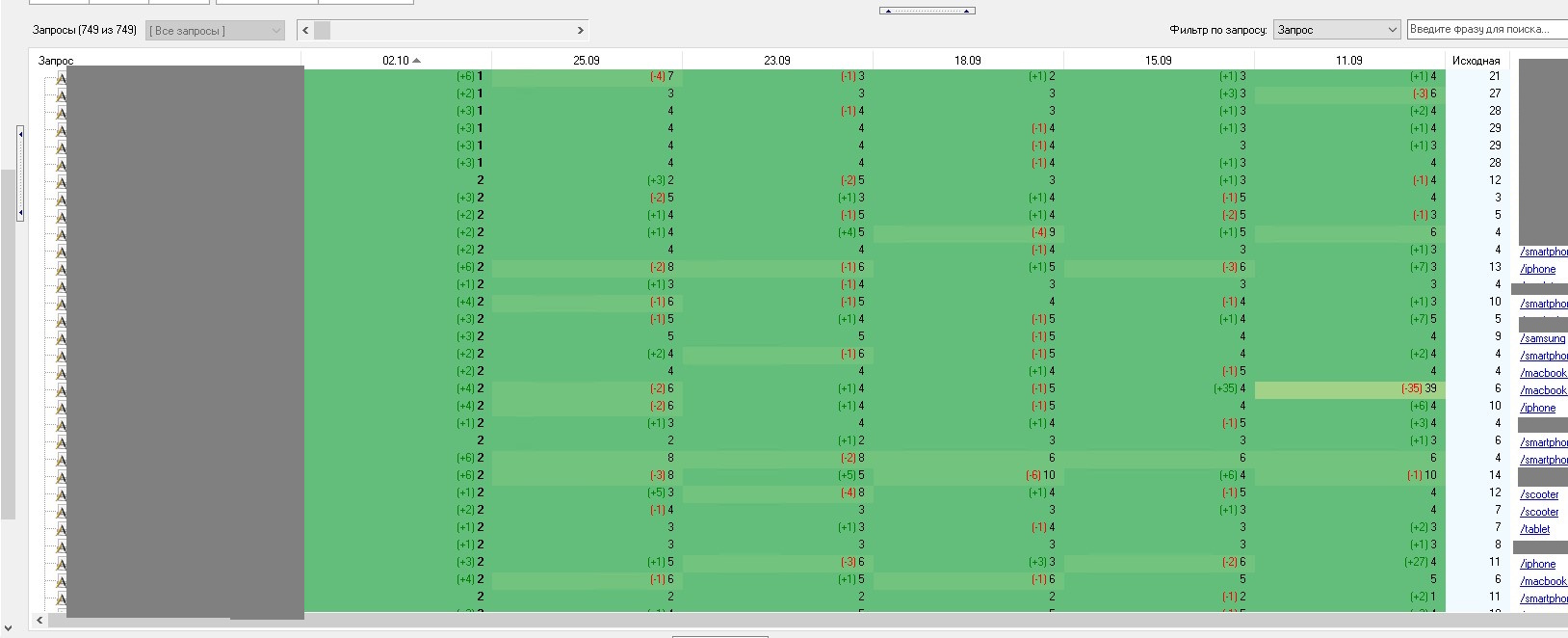Click the thumb of the date-range scrollbar
1568x638 pixels.
[323, 31]
